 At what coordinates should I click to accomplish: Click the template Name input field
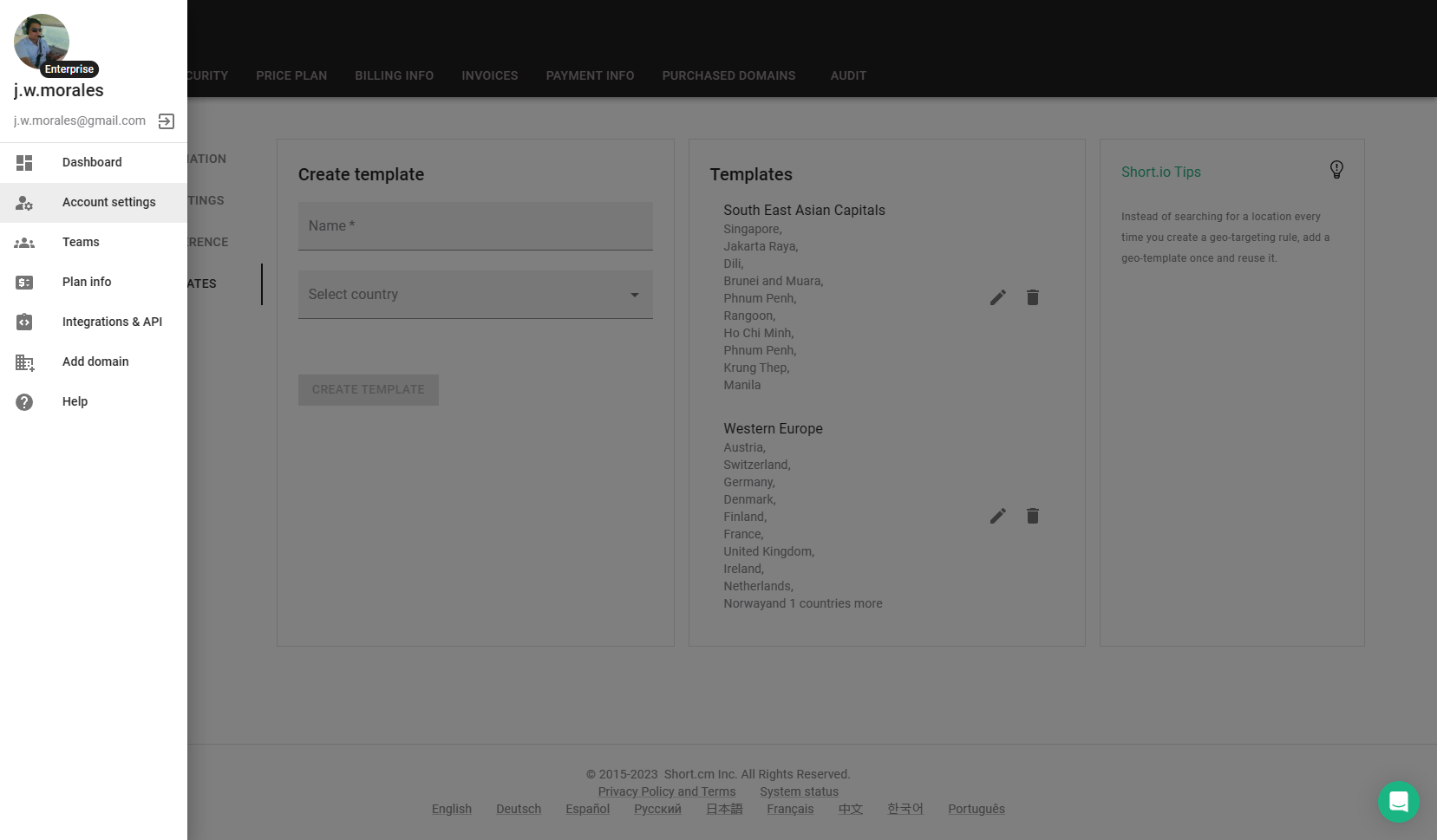[475, 226]
